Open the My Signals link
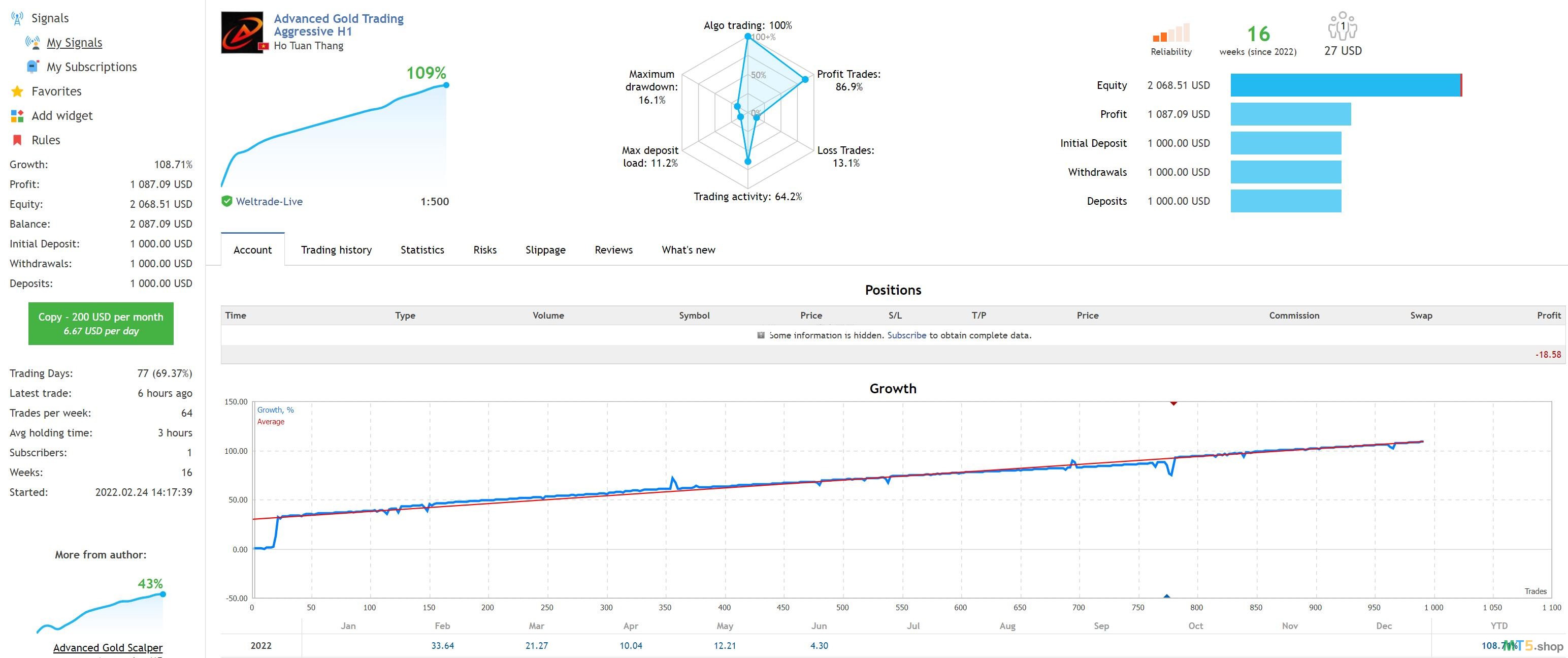 coord(74,43)
